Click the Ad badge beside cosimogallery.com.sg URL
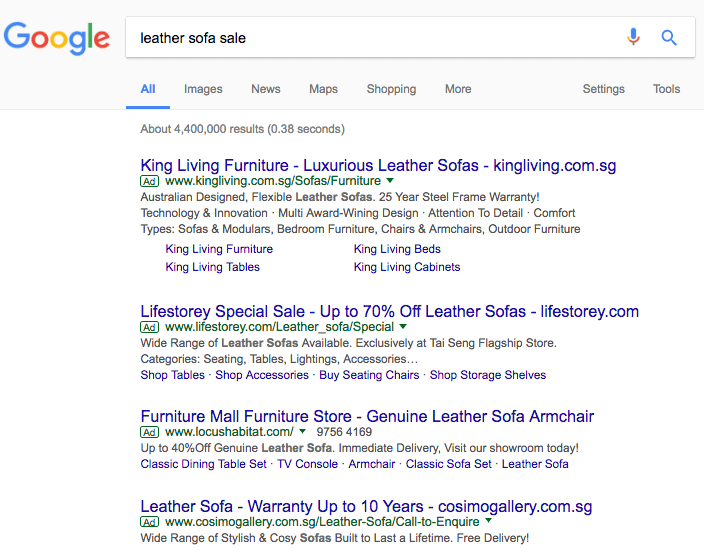 [x=150, y=522]
